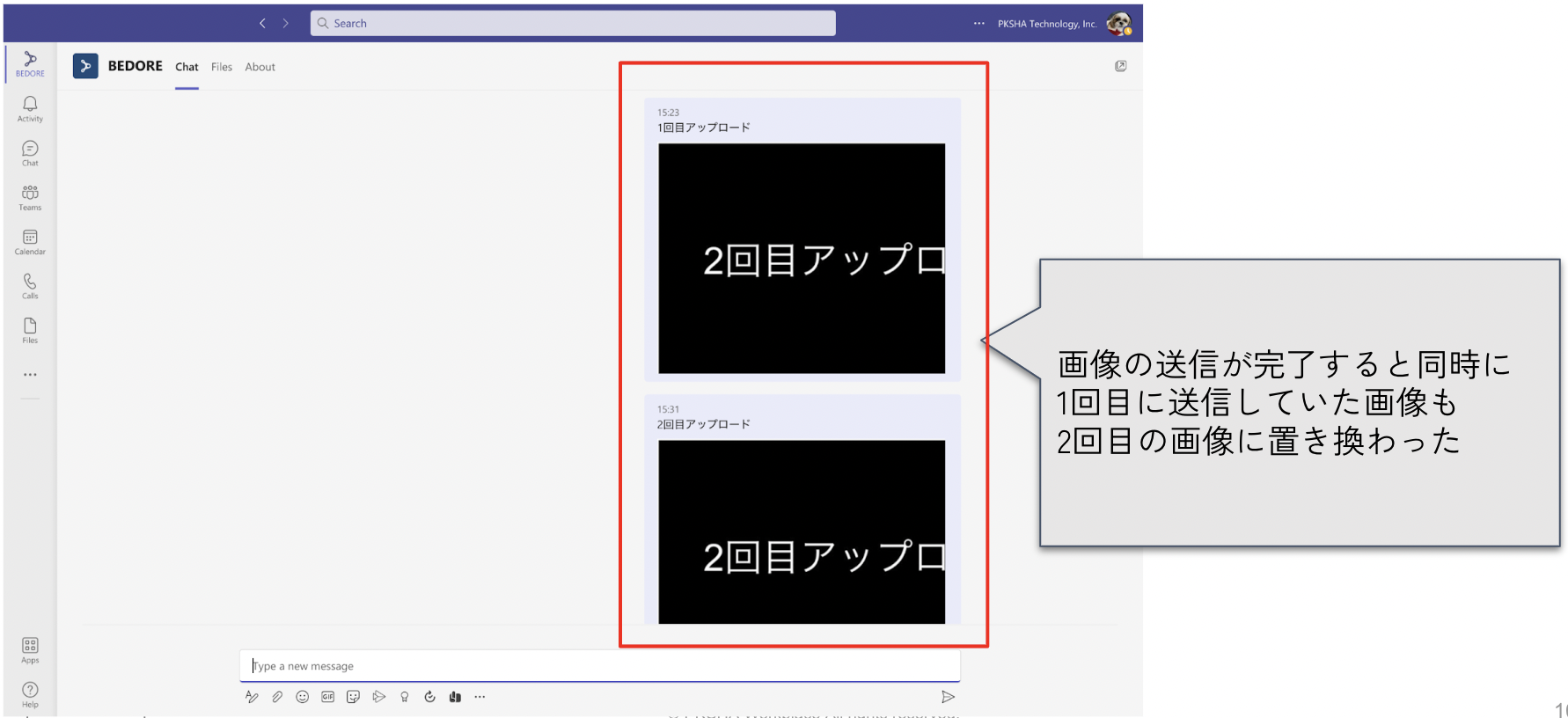The image size is (1568, 718).
Task: Open the Praise badge option
Action: (404, 697)
